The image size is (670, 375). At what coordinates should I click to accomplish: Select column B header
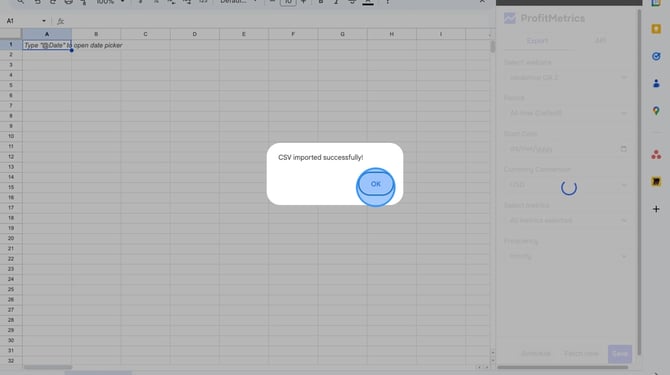click(x=96, y=34)
